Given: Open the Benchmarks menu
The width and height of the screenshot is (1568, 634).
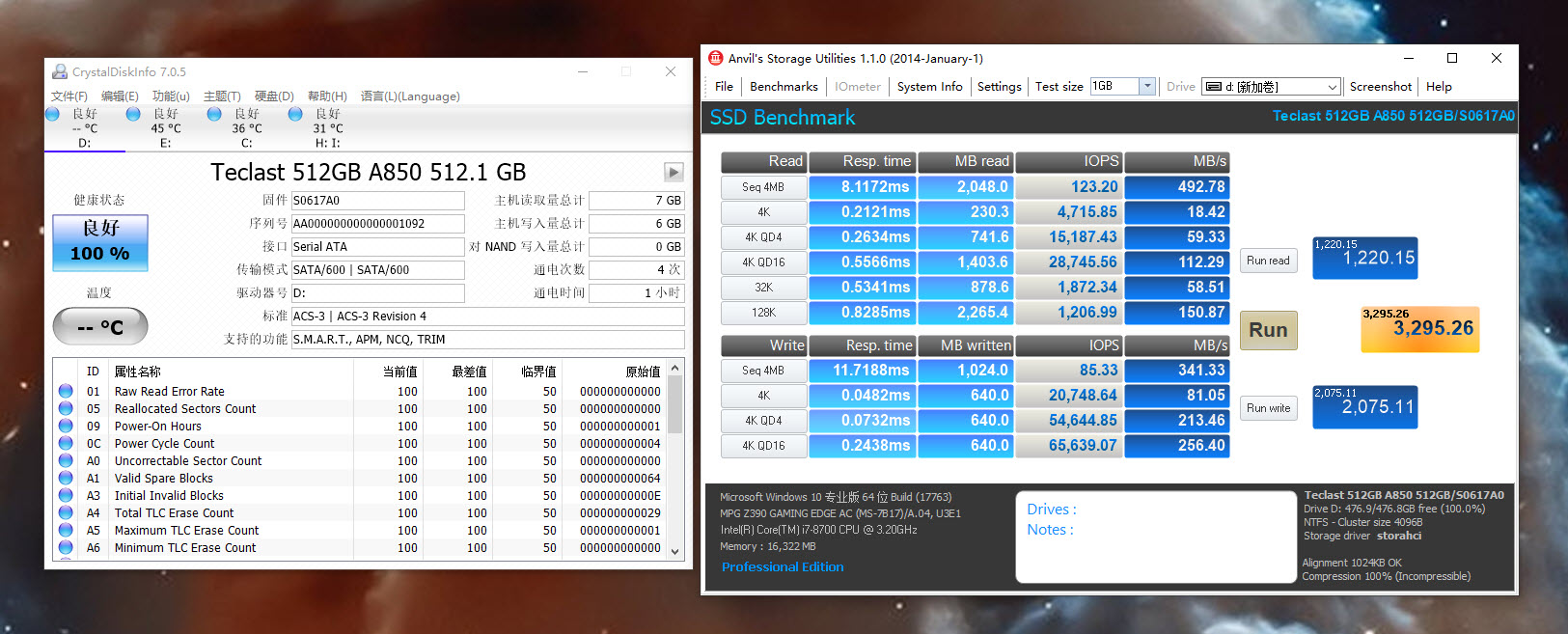Looking at the screenshot, I should pos(784,87).
